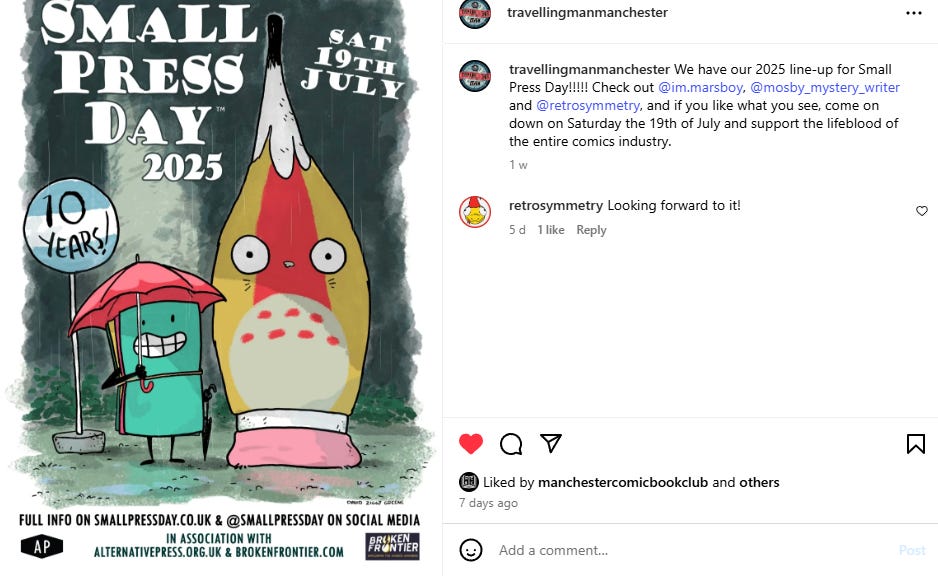This screenshot has width=938, height=576.
Task: Click the travellingmanmanchester avatar beside the caption
Action: pos(475,76)
